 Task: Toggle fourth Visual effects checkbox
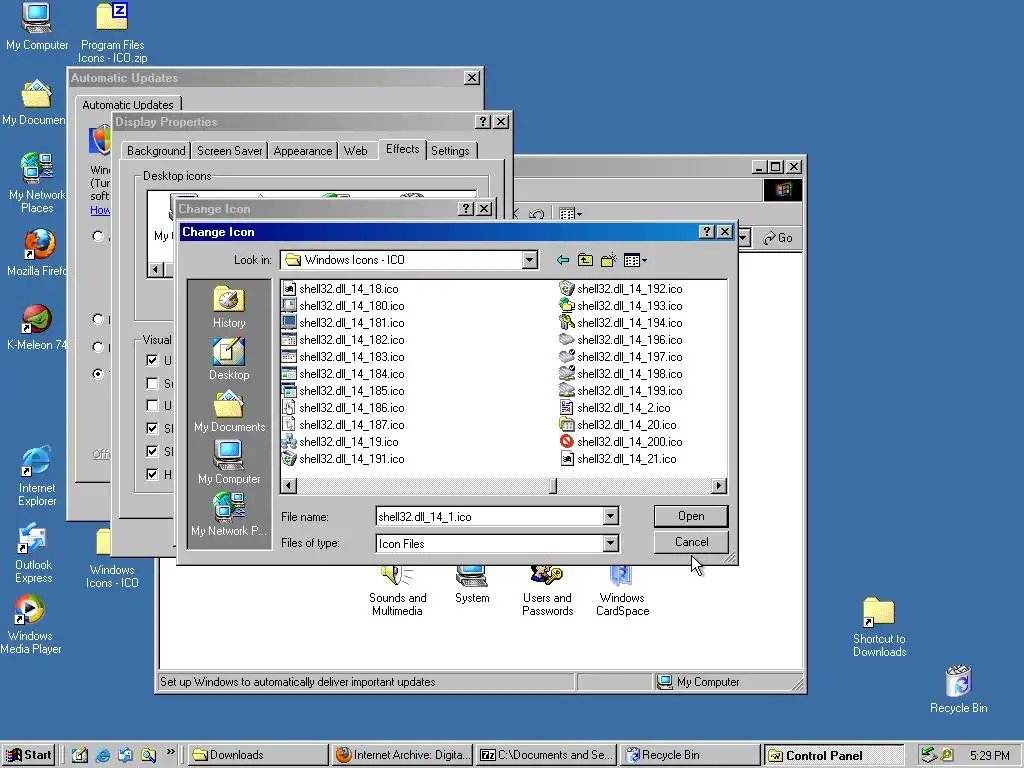152,428
